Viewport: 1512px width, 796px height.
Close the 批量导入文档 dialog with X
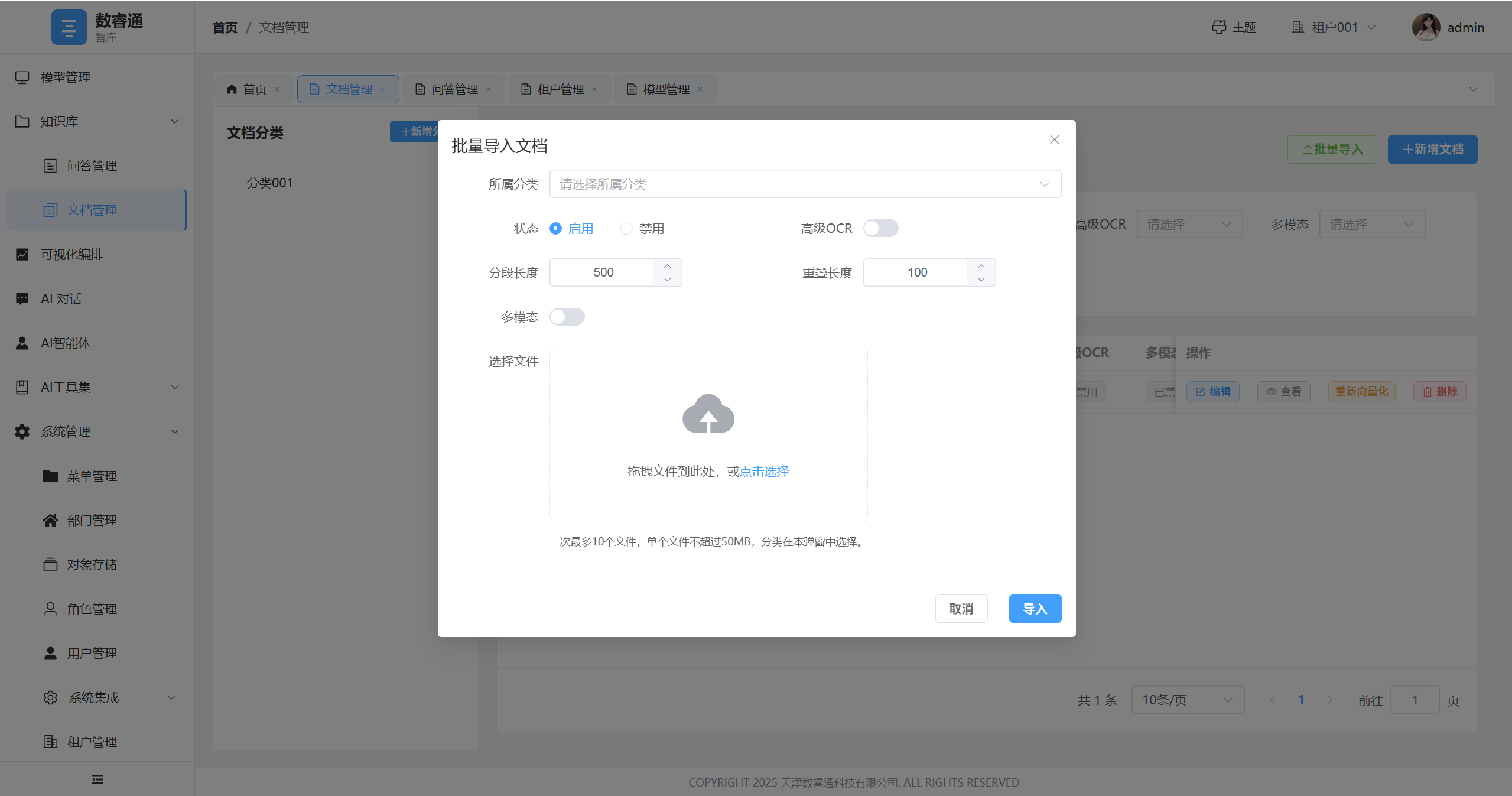(1055, 140)
